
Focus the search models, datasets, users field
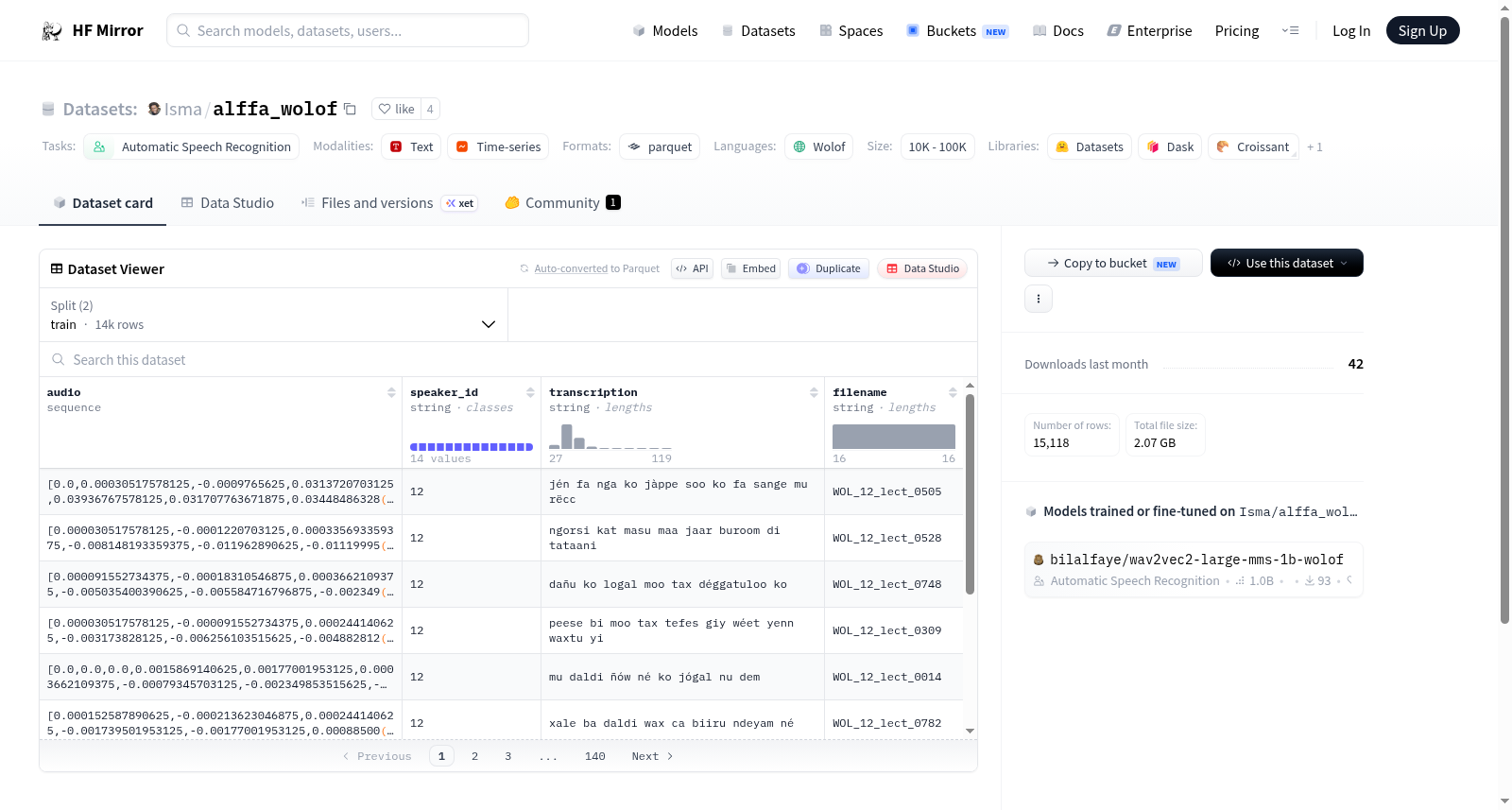(x=348, y=30)
